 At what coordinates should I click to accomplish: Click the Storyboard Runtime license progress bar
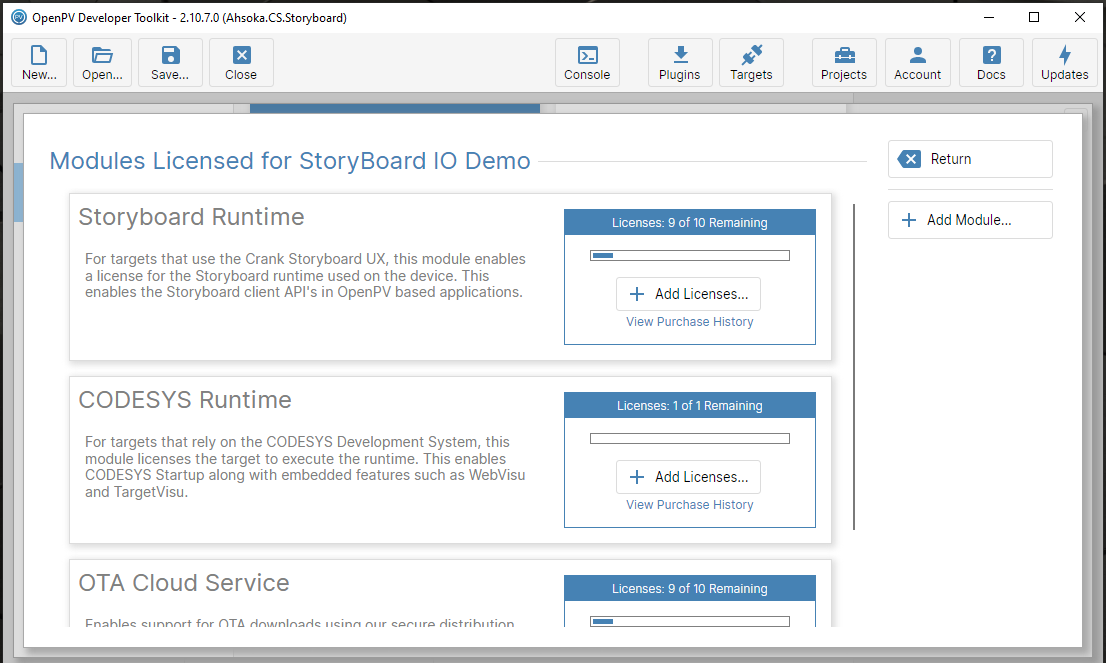[690, 255]
